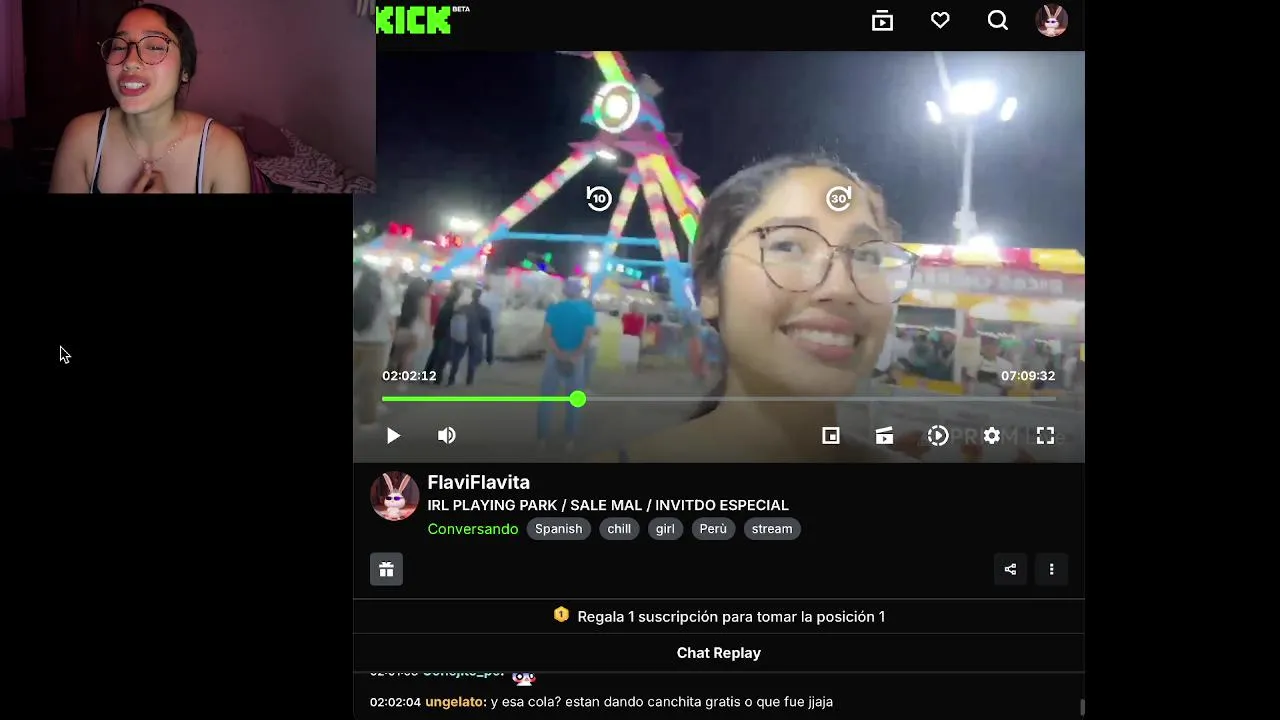Open video settings gear
Viewport: 1280px width, 720px height.
(x=991, y=435)
